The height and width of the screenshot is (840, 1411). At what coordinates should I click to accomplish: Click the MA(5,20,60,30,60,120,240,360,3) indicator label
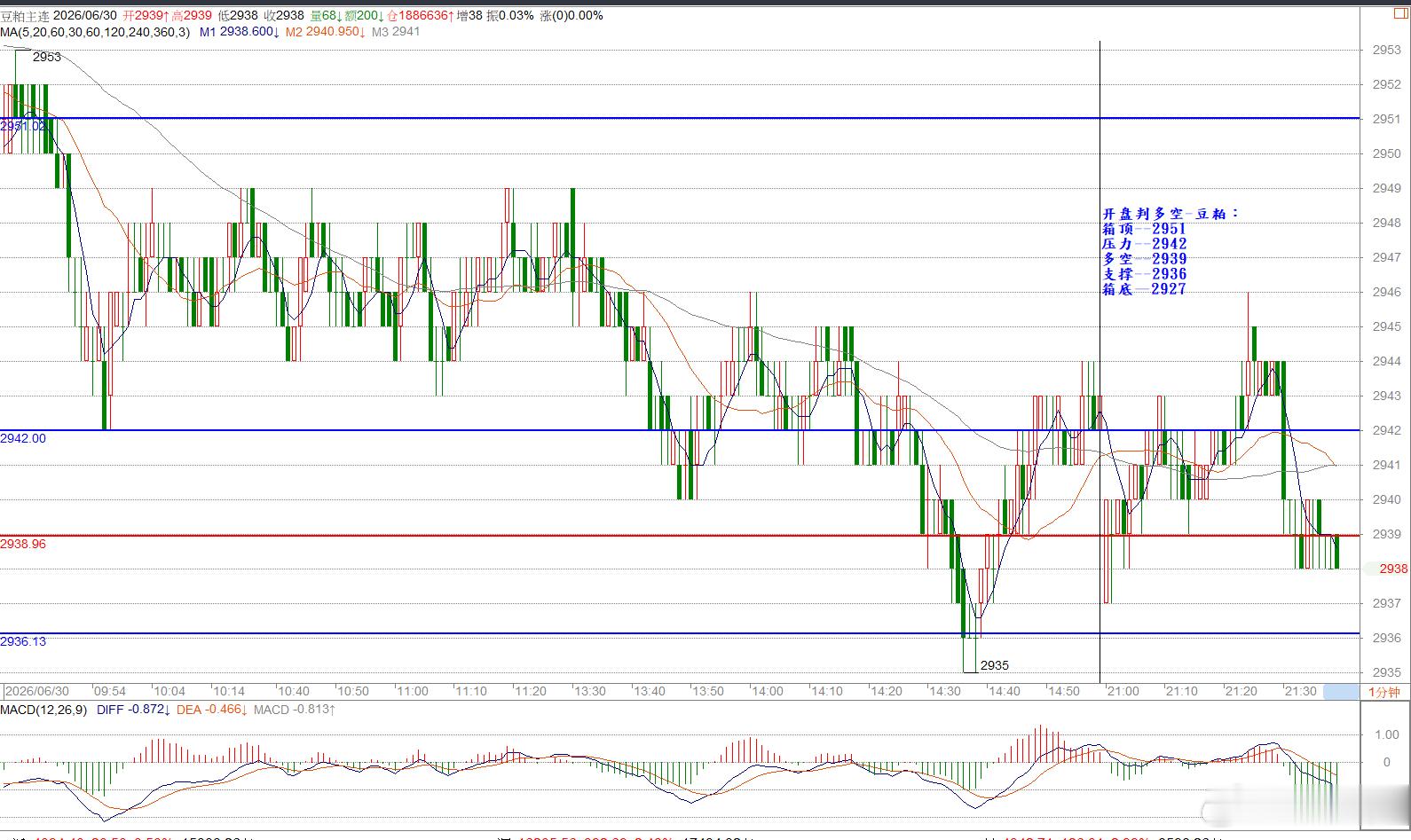95,32
